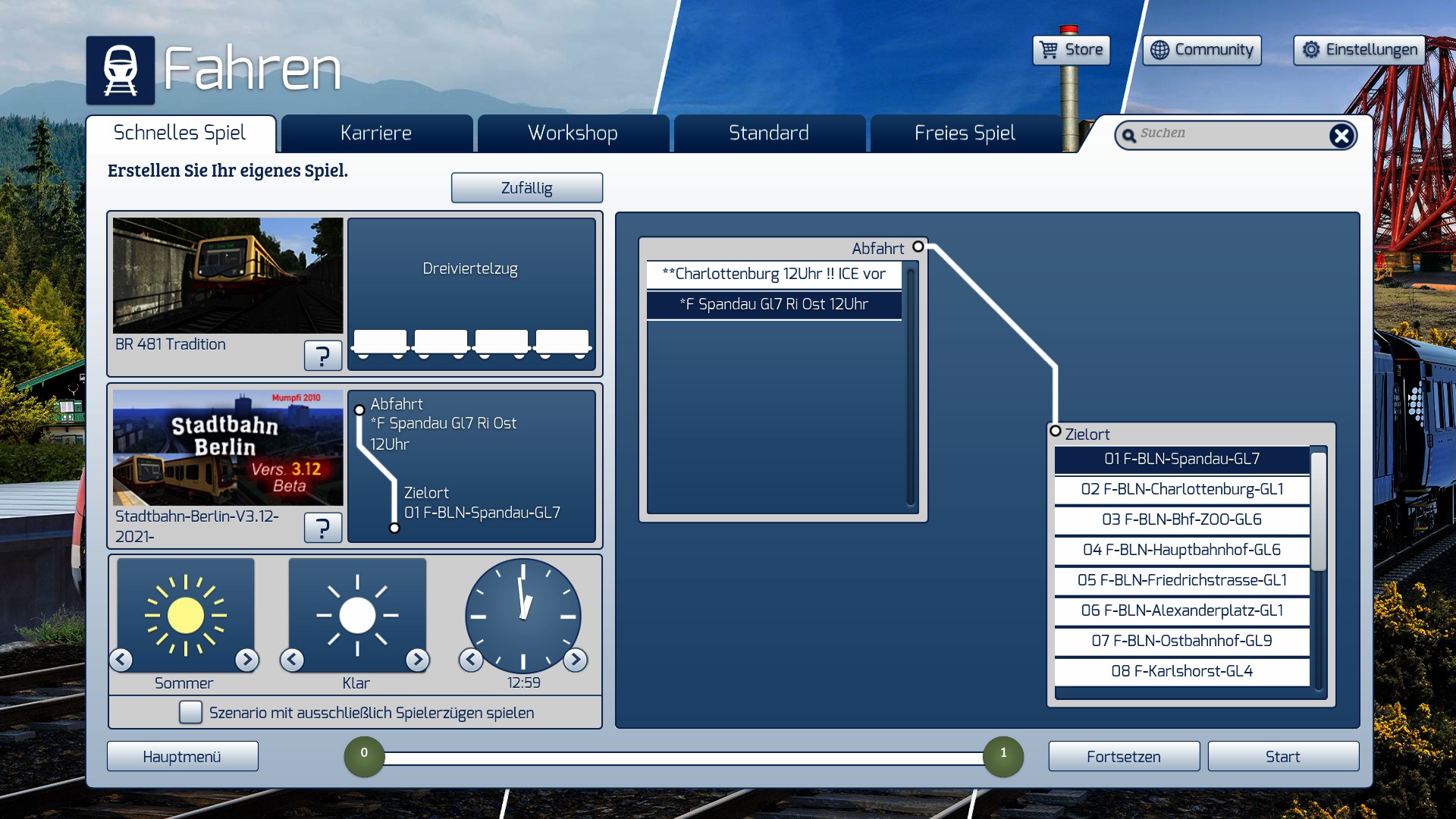Viewport: 1456px width, 819px height.
Task: Click previous season arrow under Sommer
Action: coord(121,660)
